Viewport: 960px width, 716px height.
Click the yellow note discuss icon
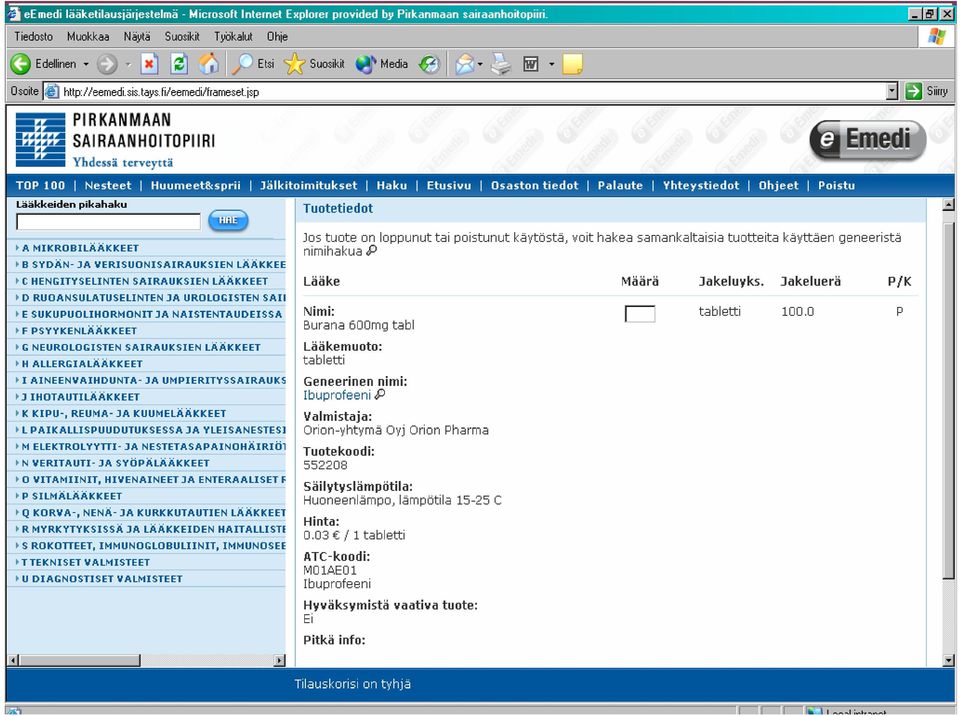pos(572,64)
